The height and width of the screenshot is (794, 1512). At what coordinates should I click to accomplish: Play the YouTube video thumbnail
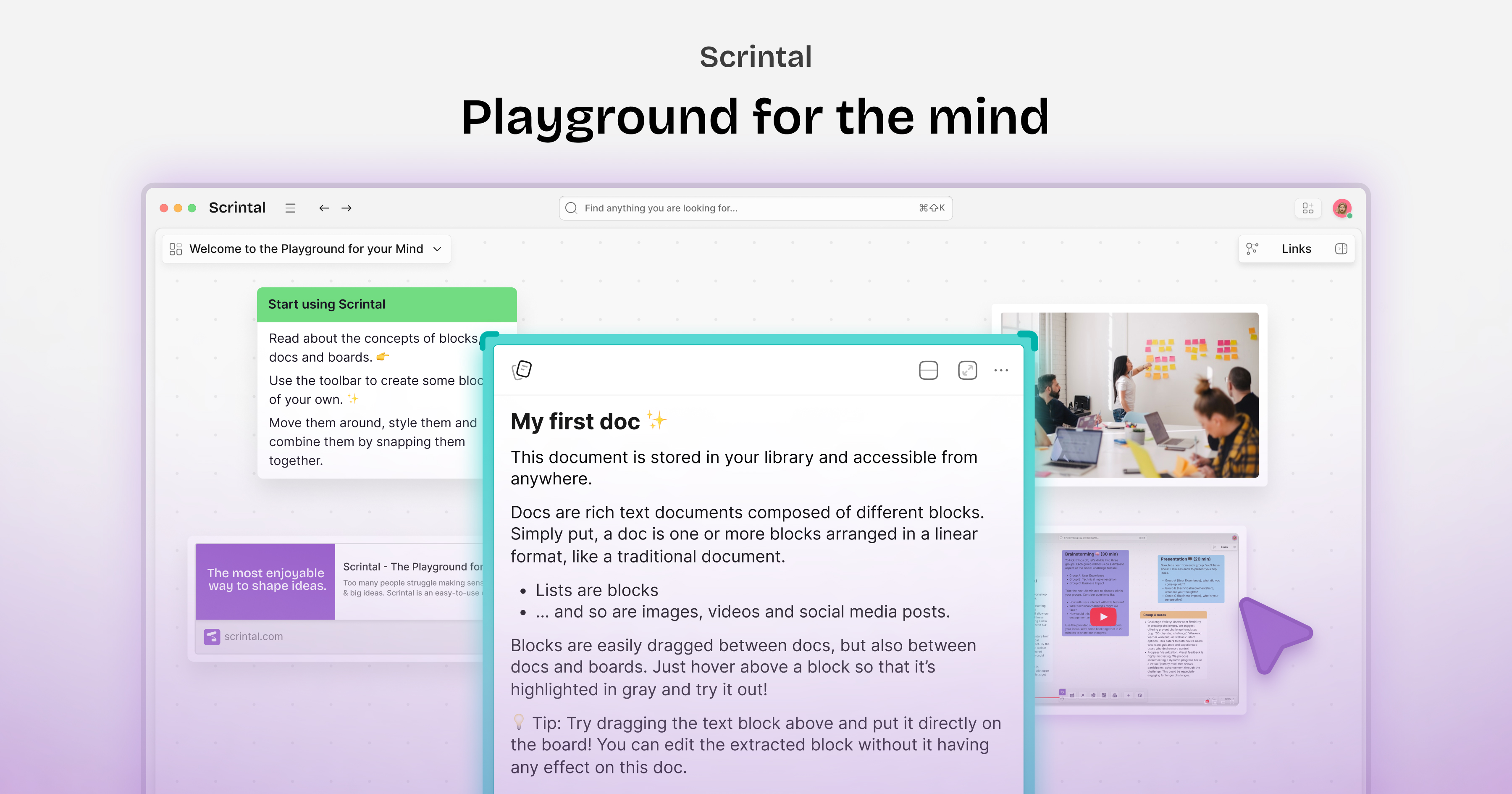pos(1103,617)
